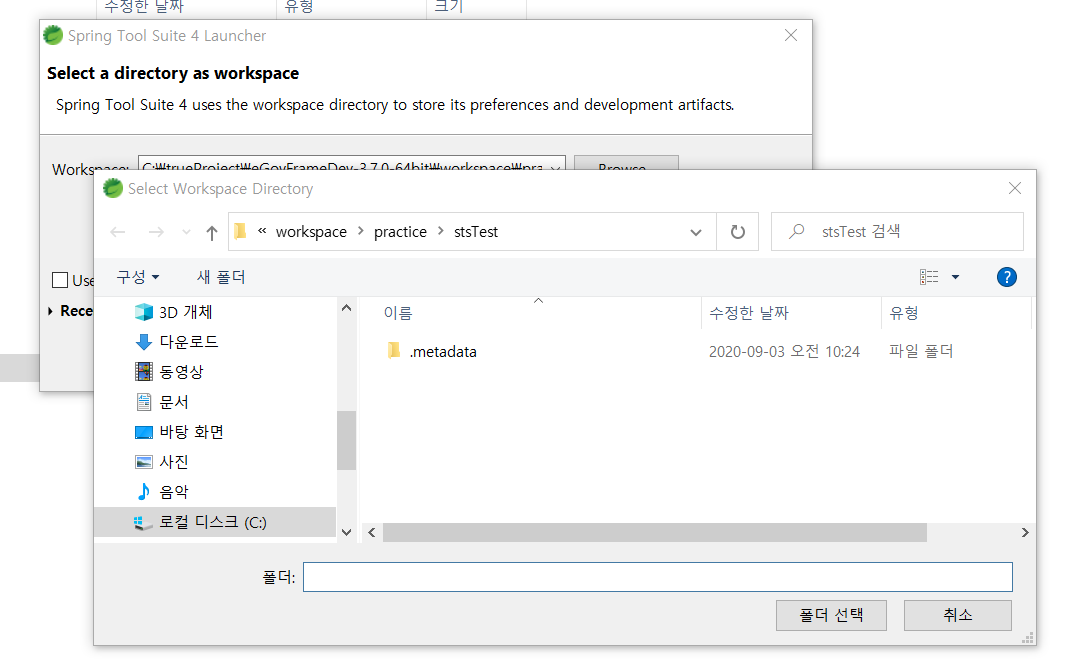Confirm with 폴더 선택 button
The image size is (1075, 671).
coord(831,615)
